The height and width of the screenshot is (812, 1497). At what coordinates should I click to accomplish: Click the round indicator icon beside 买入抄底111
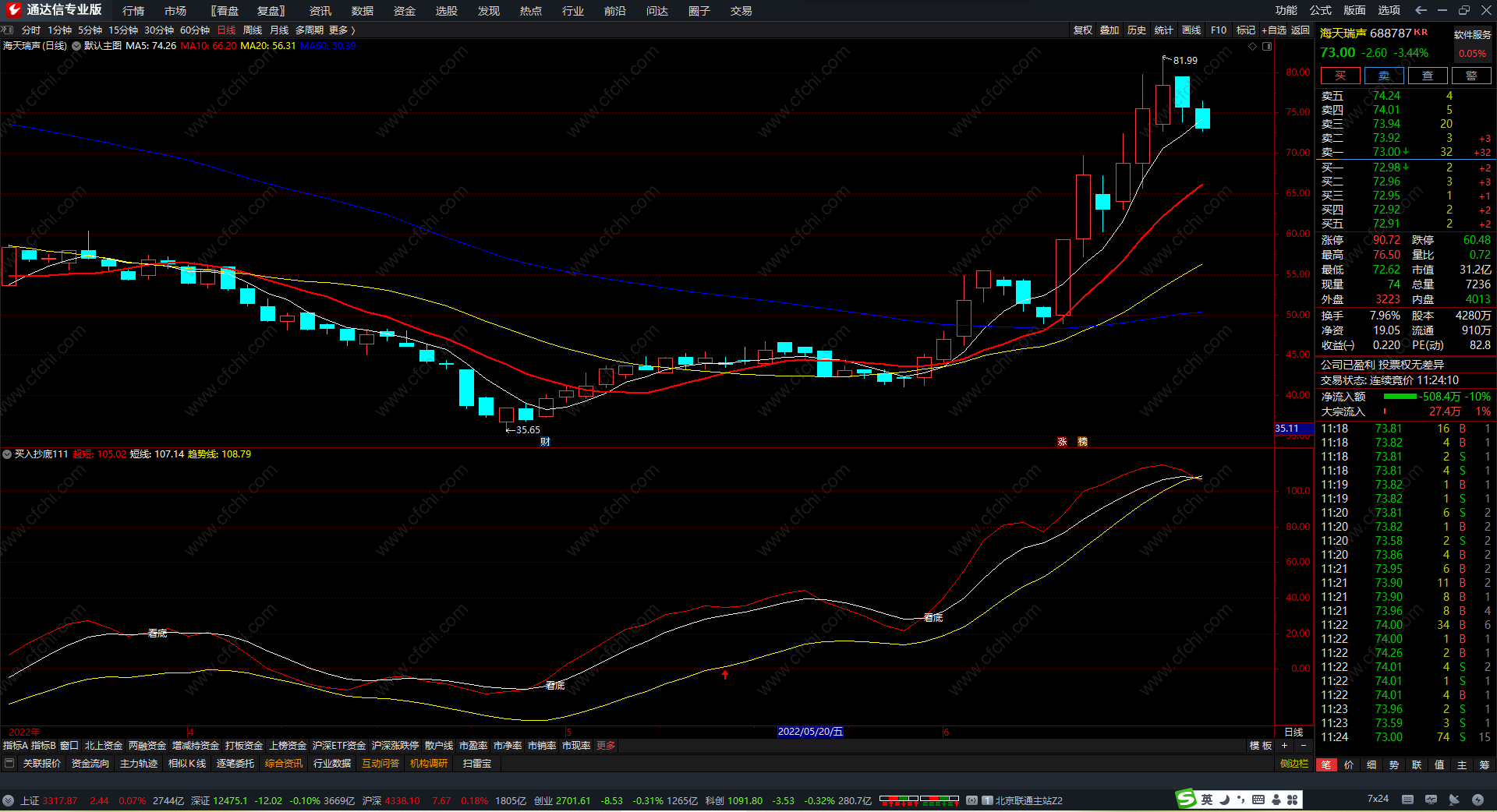pyautogui.click(x=7, y=454)
